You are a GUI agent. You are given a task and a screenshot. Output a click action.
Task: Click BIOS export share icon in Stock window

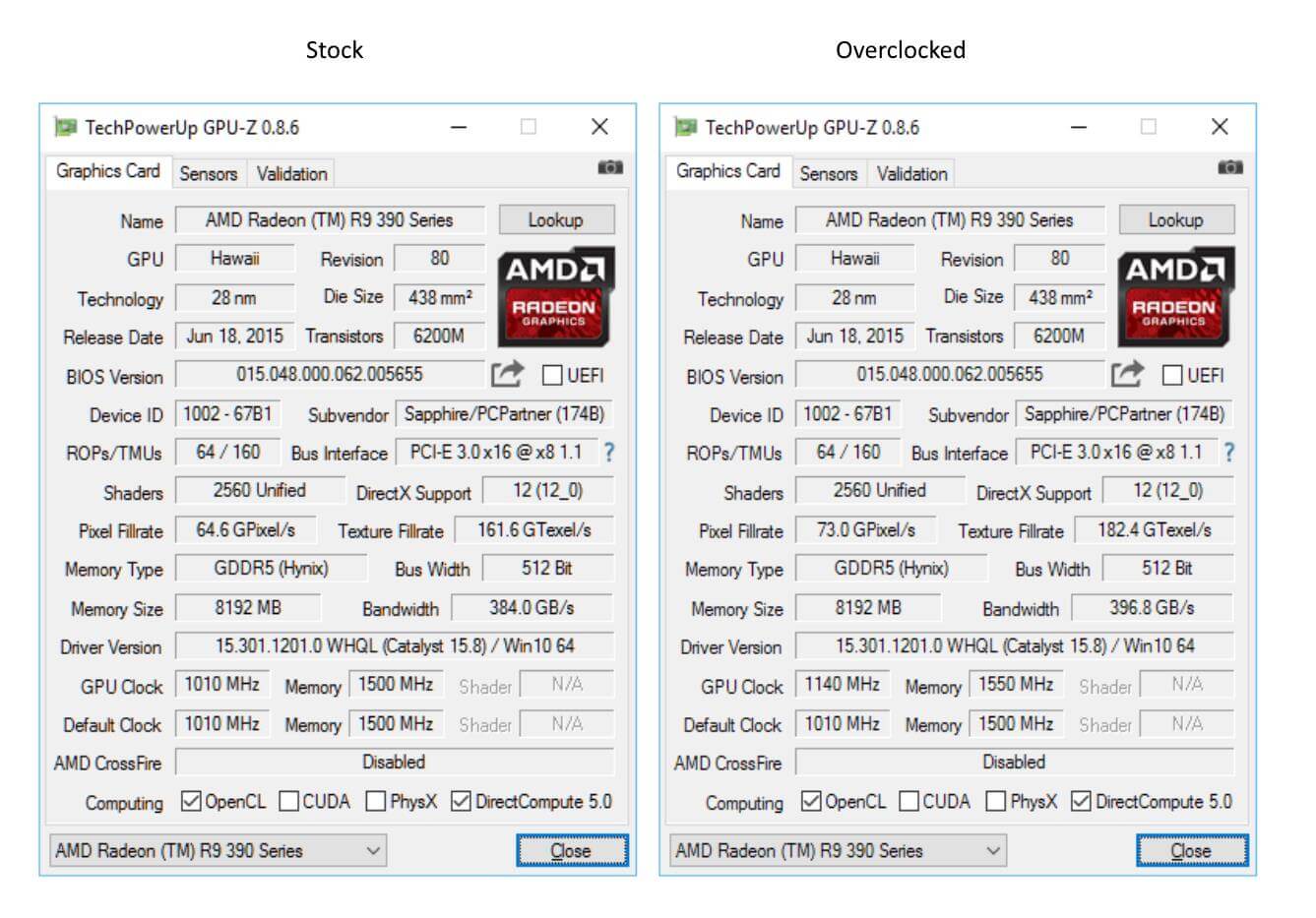tap(508, 375)
